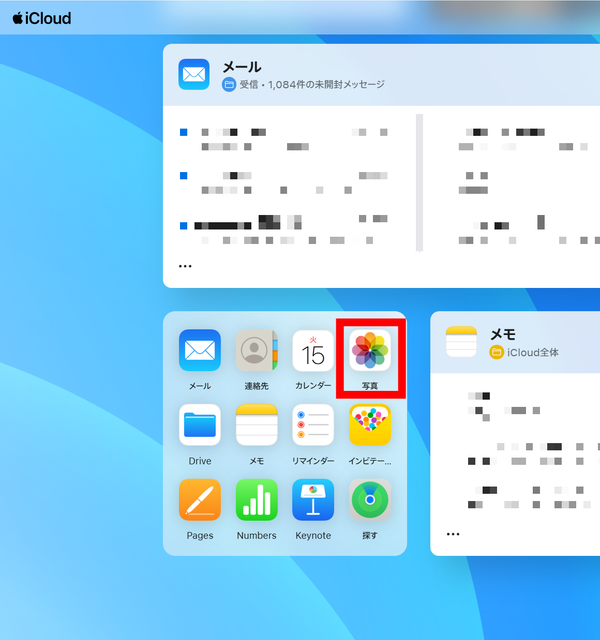This screenshot has height=640, width=600.
Task: Click the iCloud全体 folder label
Action: click(533, 352)
